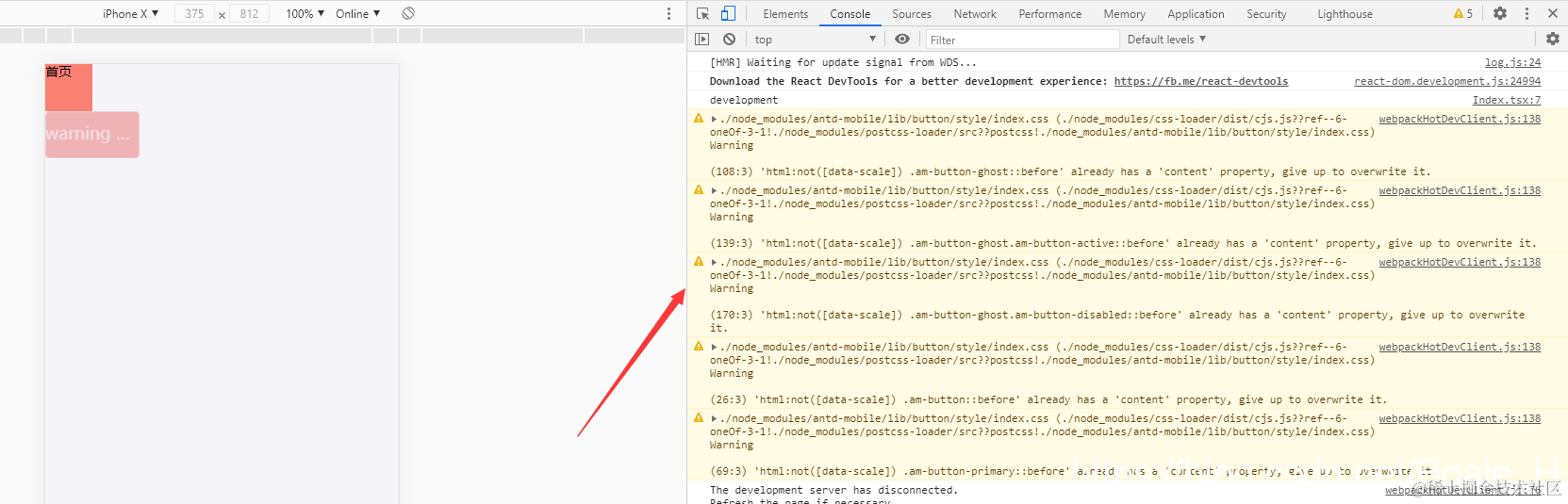Image resolution: width=1568 pixels, height=504 pixels.
Task: Click the HMR waiting message text
Action: click(x=843, y=62)
